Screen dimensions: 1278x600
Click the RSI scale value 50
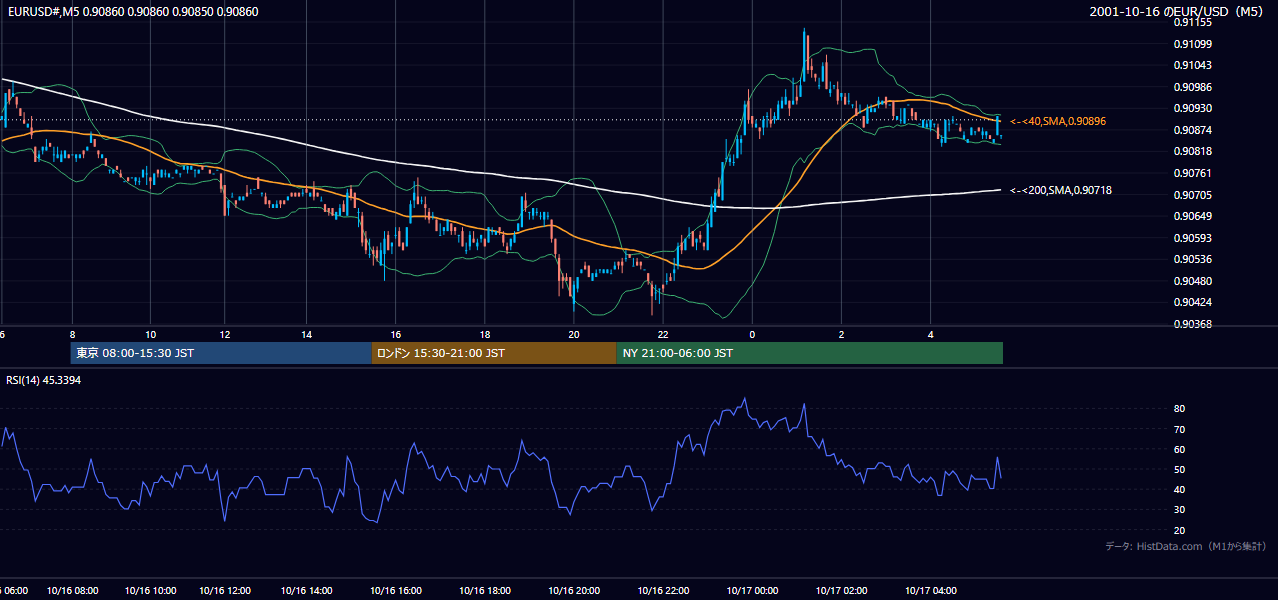[1179, 469]
